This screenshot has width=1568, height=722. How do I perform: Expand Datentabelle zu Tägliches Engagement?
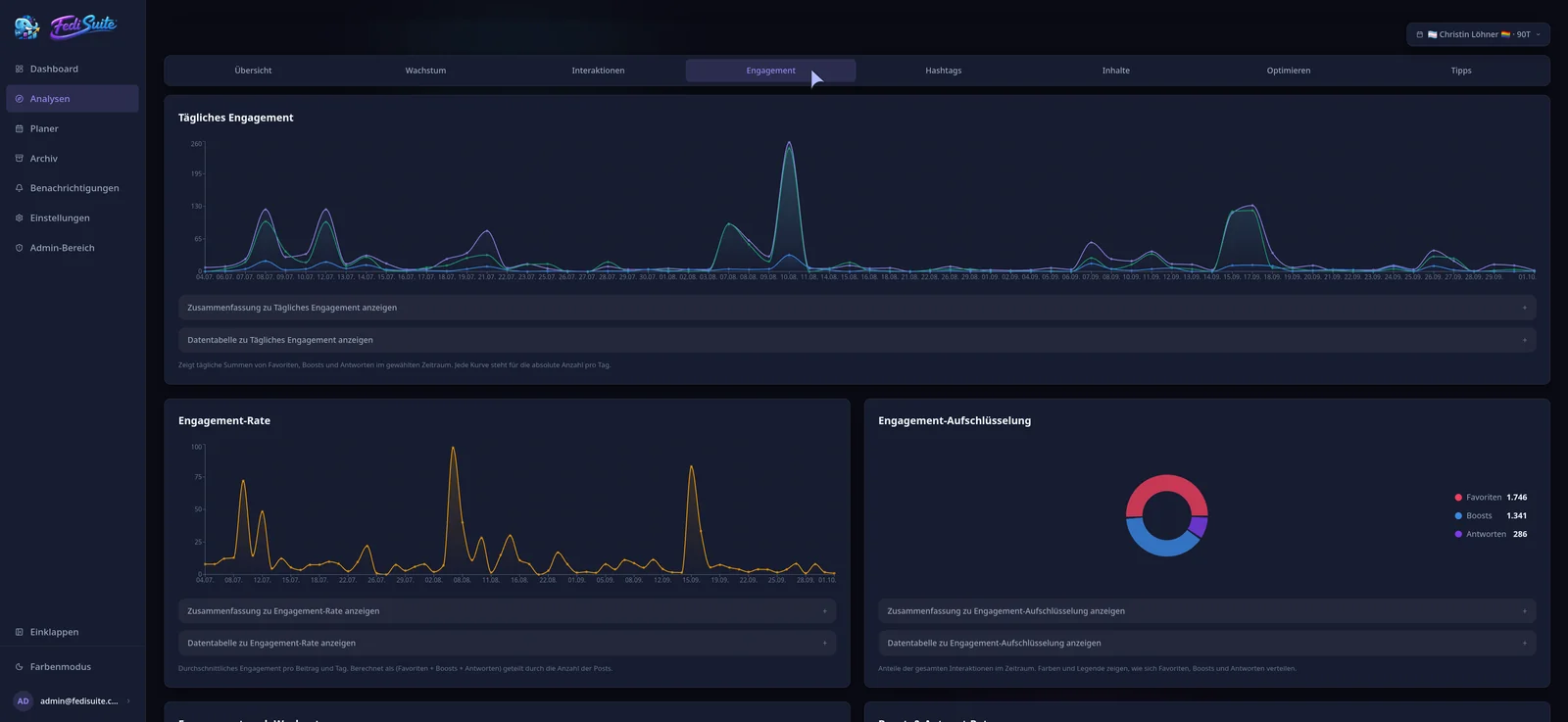(857, 340)
